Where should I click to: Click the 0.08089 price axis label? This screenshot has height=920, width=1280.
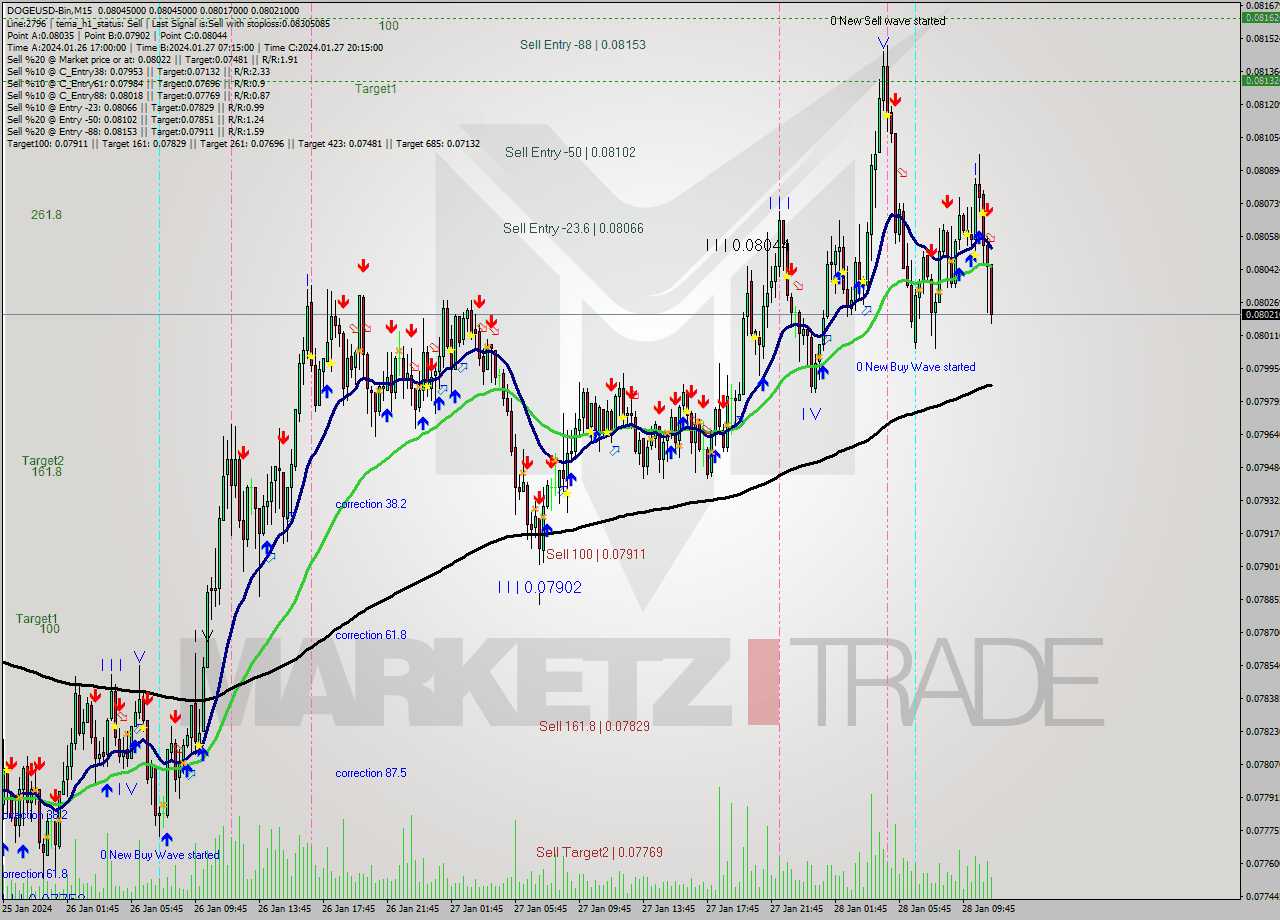click(1264, 170)
